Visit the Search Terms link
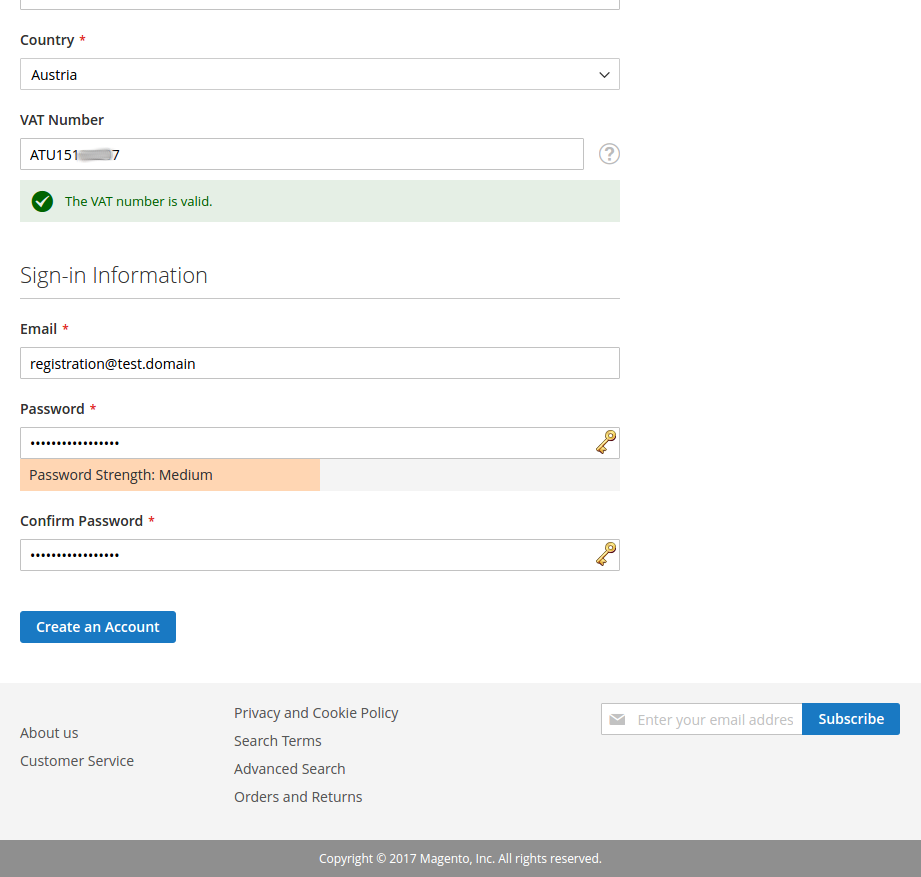The height and width of the screenshot is (877, 921). pos(278,741)
